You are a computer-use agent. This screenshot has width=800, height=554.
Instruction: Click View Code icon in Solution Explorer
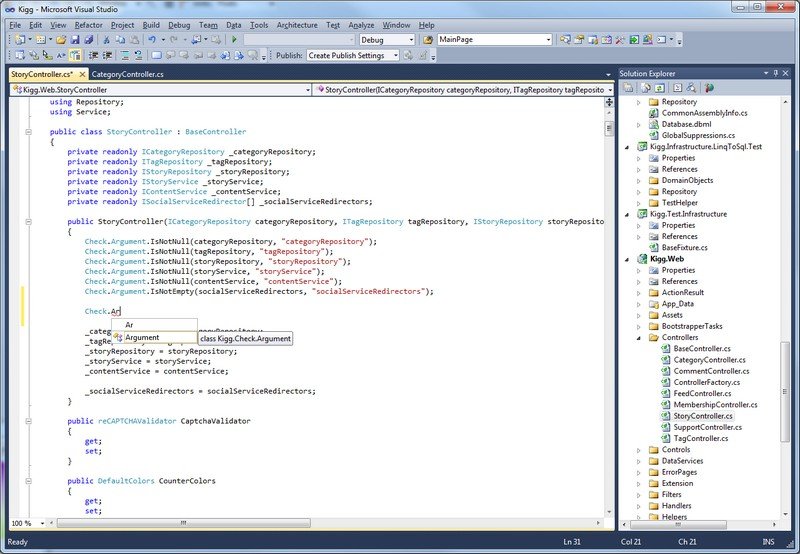676,88
